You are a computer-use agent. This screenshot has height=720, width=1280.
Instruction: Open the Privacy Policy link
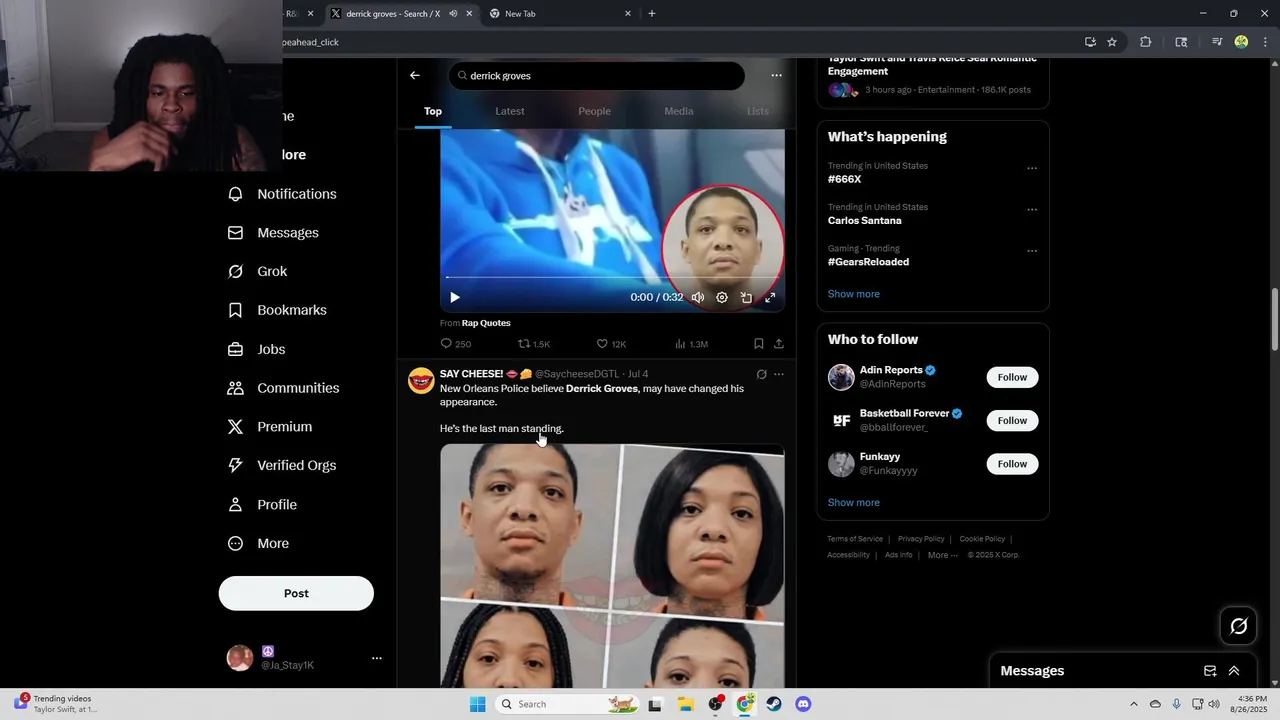click(921, 539)
